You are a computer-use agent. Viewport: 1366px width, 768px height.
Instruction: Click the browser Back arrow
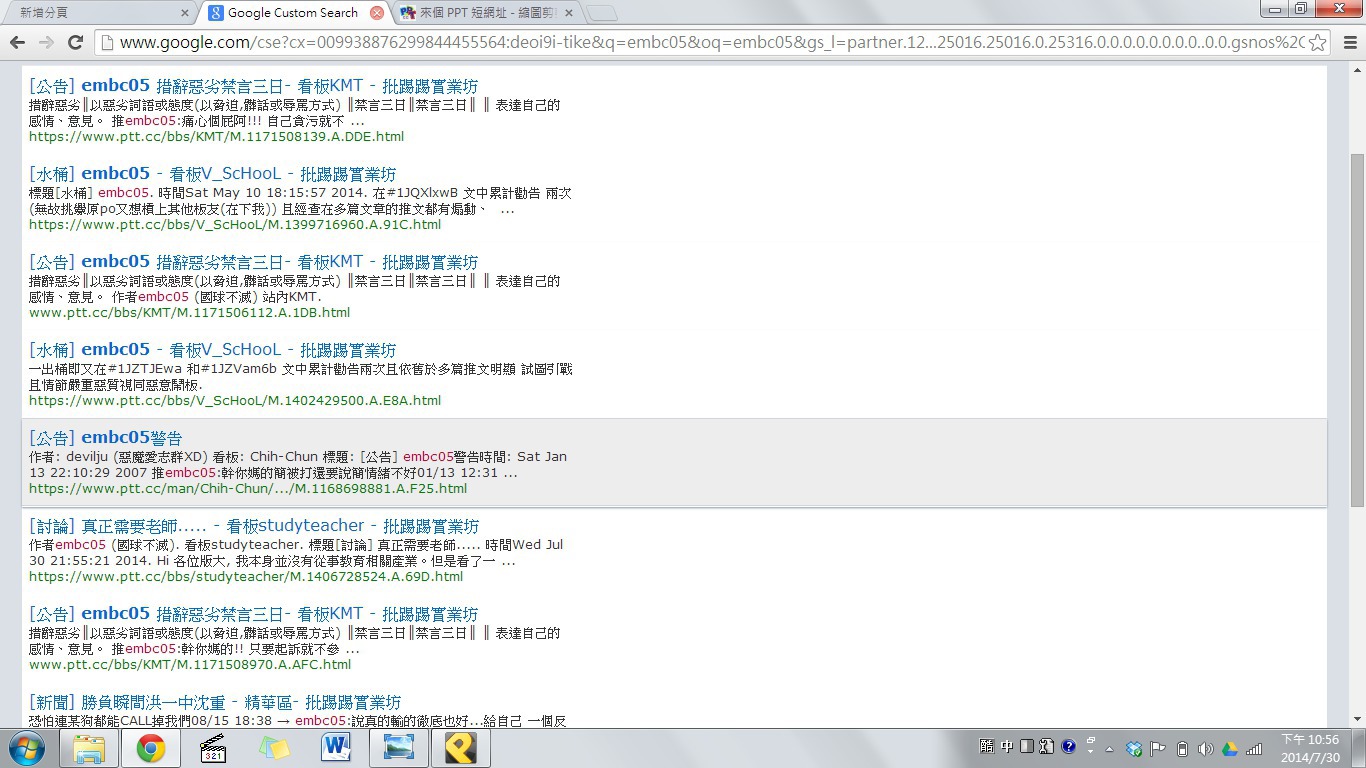pos(17,42)
